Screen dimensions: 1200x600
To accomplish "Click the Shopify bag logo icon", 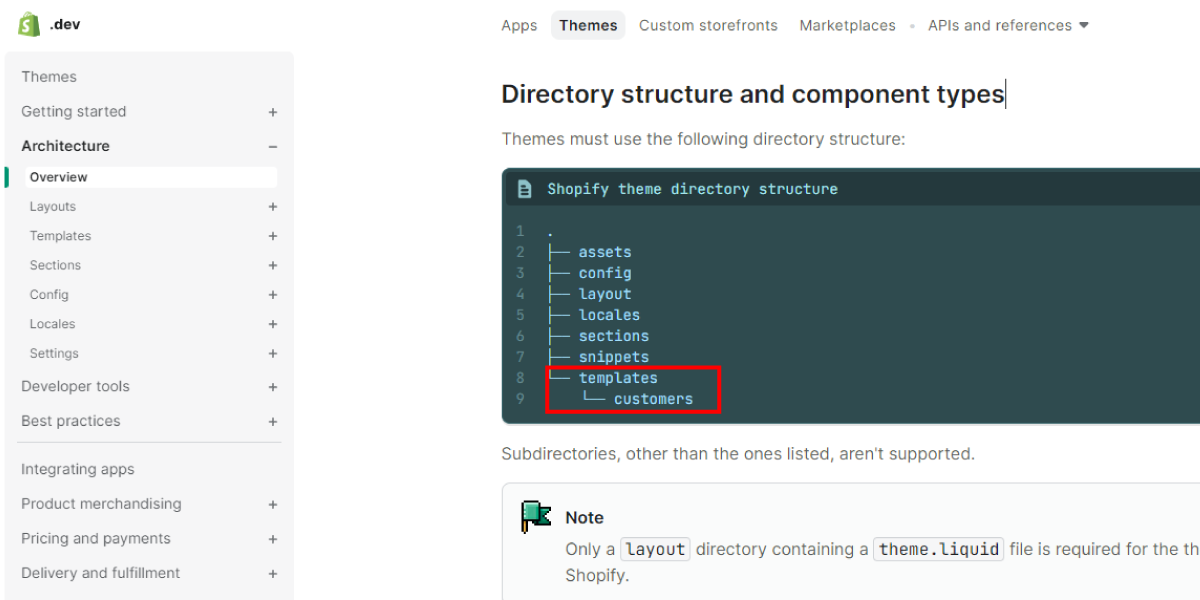I will 28,24.
